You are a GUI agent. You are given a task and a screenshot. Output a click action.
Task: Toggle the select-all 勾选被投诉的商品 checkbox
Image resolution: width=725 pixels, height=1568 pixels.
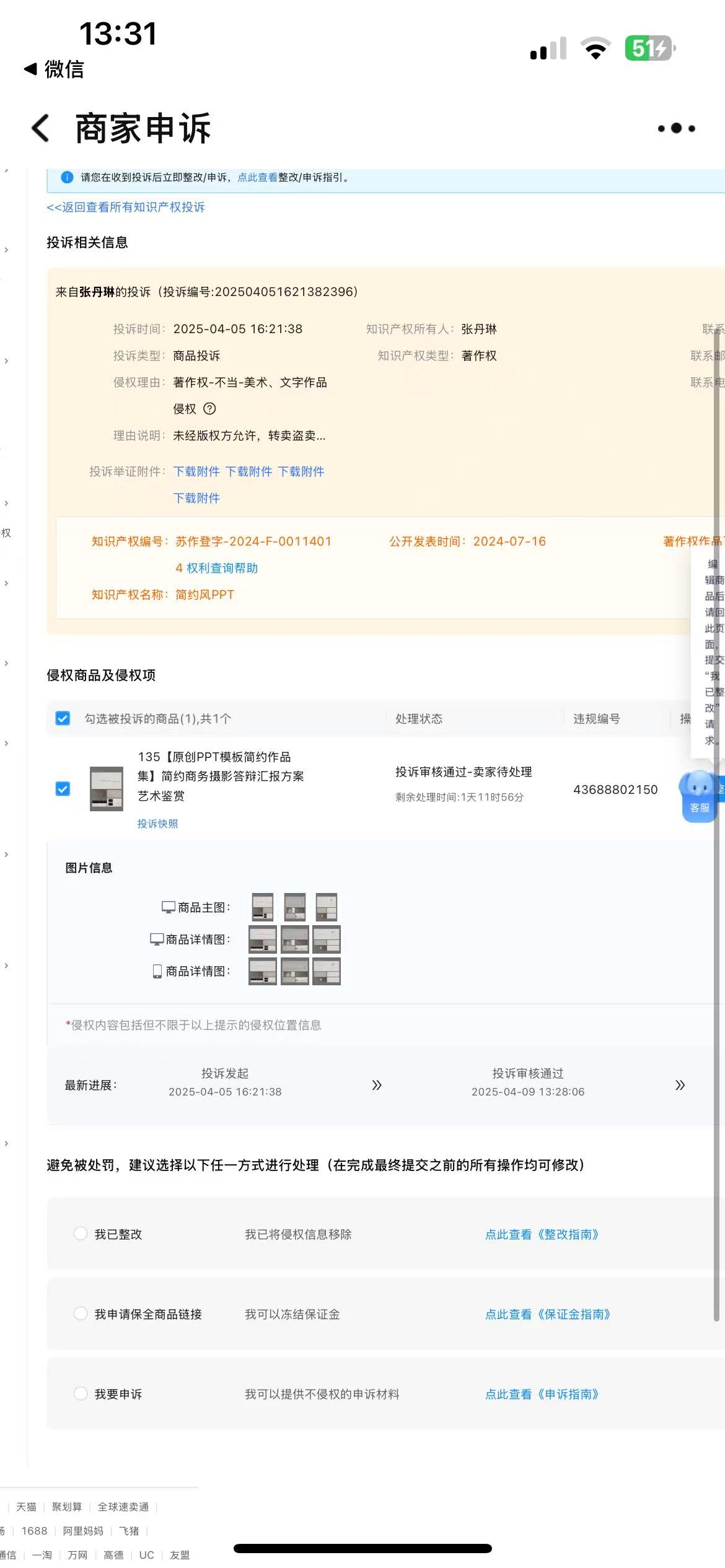coord(63,718)
